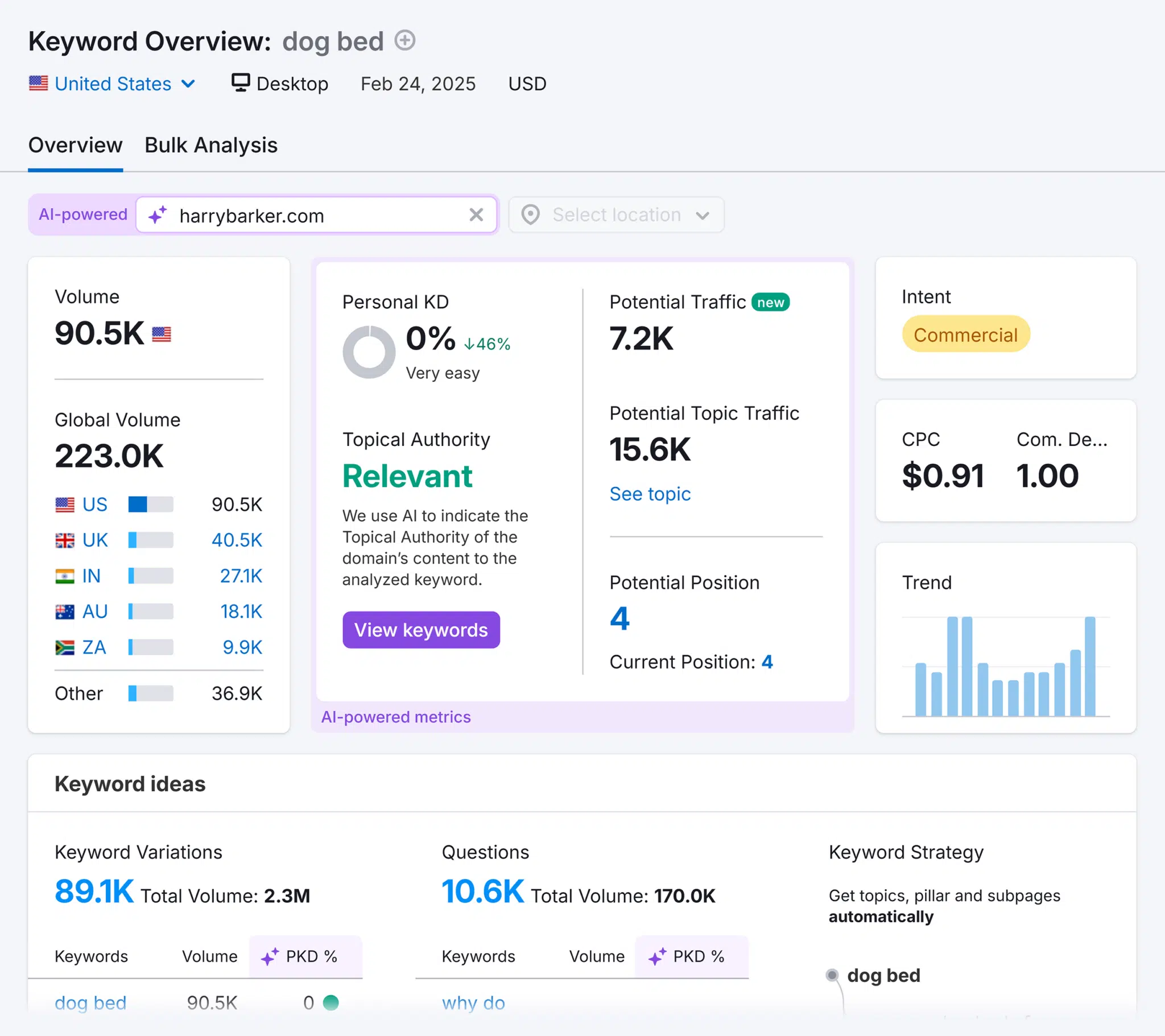1165x1036 pixels.
Task: Click the Select location chevron
Action: click(702, 216)
